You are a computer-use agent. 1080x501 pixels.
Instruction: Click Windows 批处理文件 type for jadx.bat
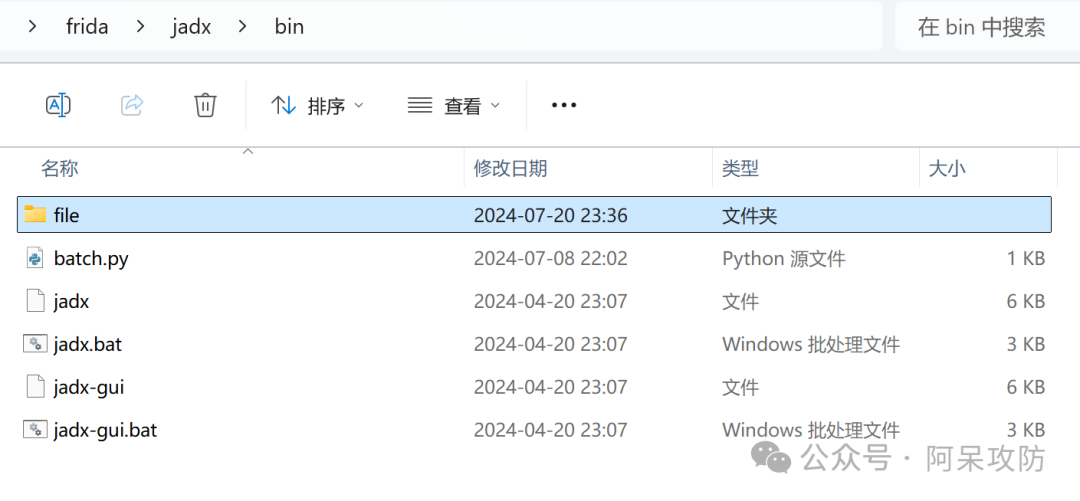coord(811,345)
